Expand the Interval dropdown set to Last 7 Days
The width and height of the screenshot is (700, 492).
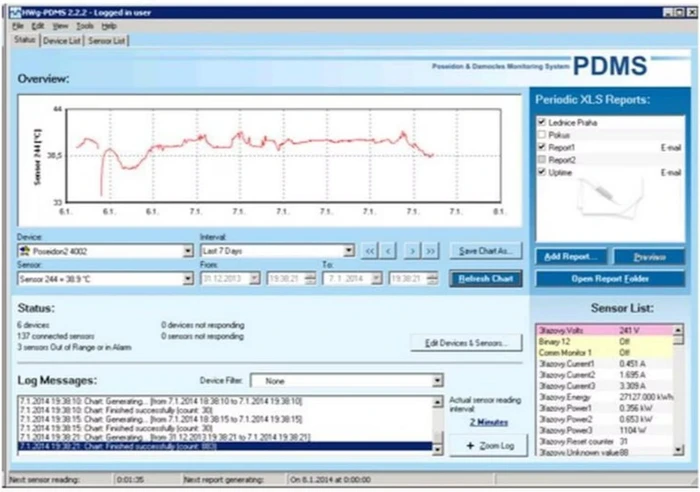pyautogui.click(x=349, y=251)
